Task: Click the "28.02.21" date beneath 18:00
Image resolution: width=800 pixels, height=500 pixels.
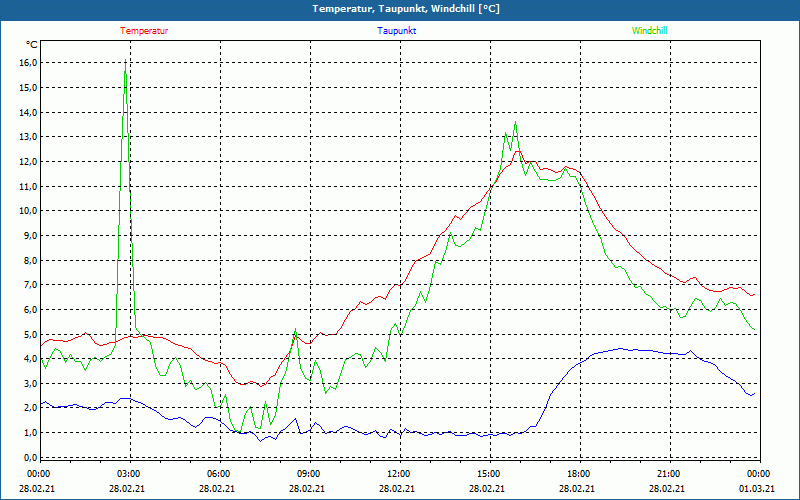Action: click(577, 488)
